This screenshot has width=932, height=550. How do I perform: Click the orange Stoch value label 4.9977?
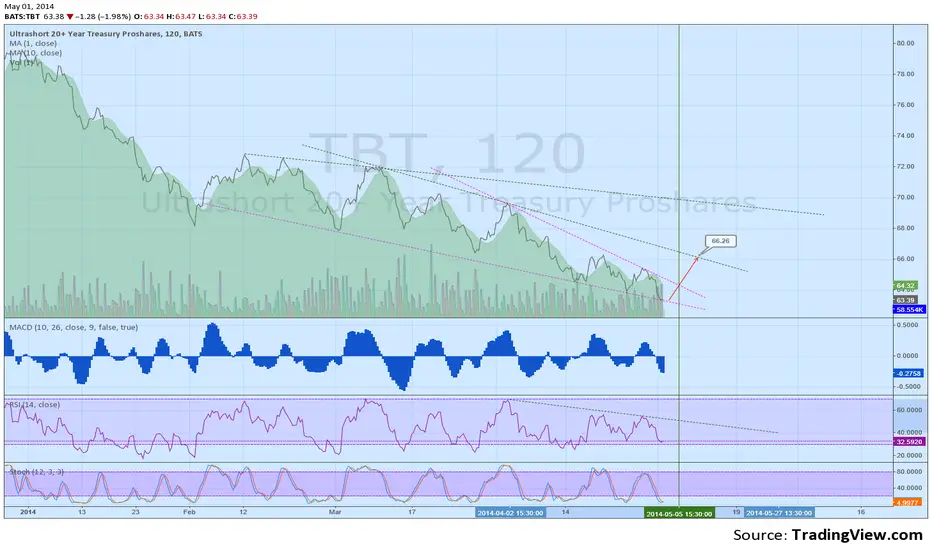pos(909,502)
